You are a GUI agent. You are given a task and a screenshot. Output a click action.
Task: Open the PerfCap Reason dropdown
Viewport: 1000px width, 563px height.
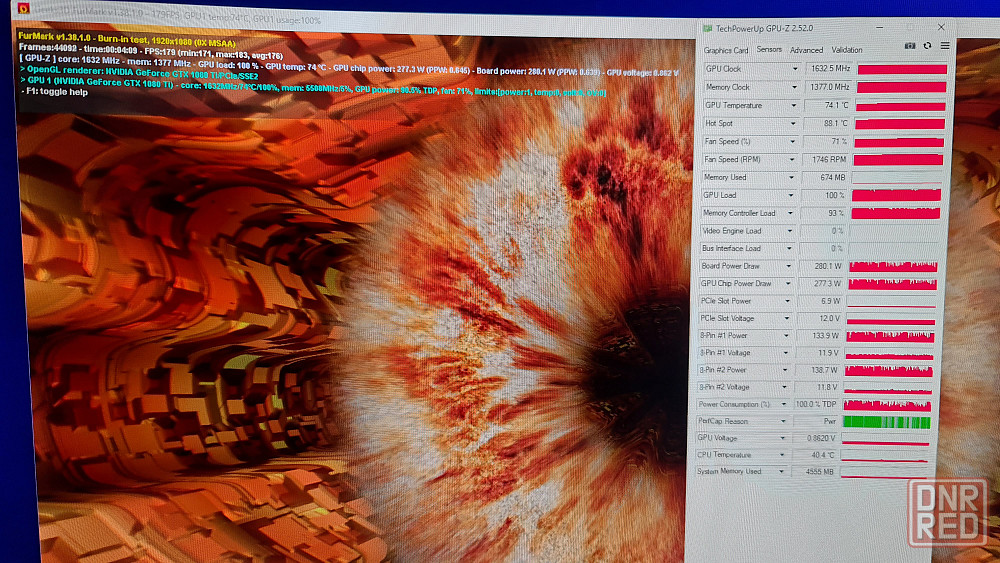click(782, 421)
